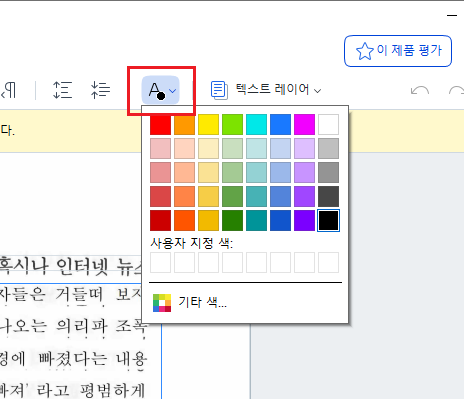Click the undo arrow icon
Viewport: 464px width, 399px height.
[x=420, y=90]
